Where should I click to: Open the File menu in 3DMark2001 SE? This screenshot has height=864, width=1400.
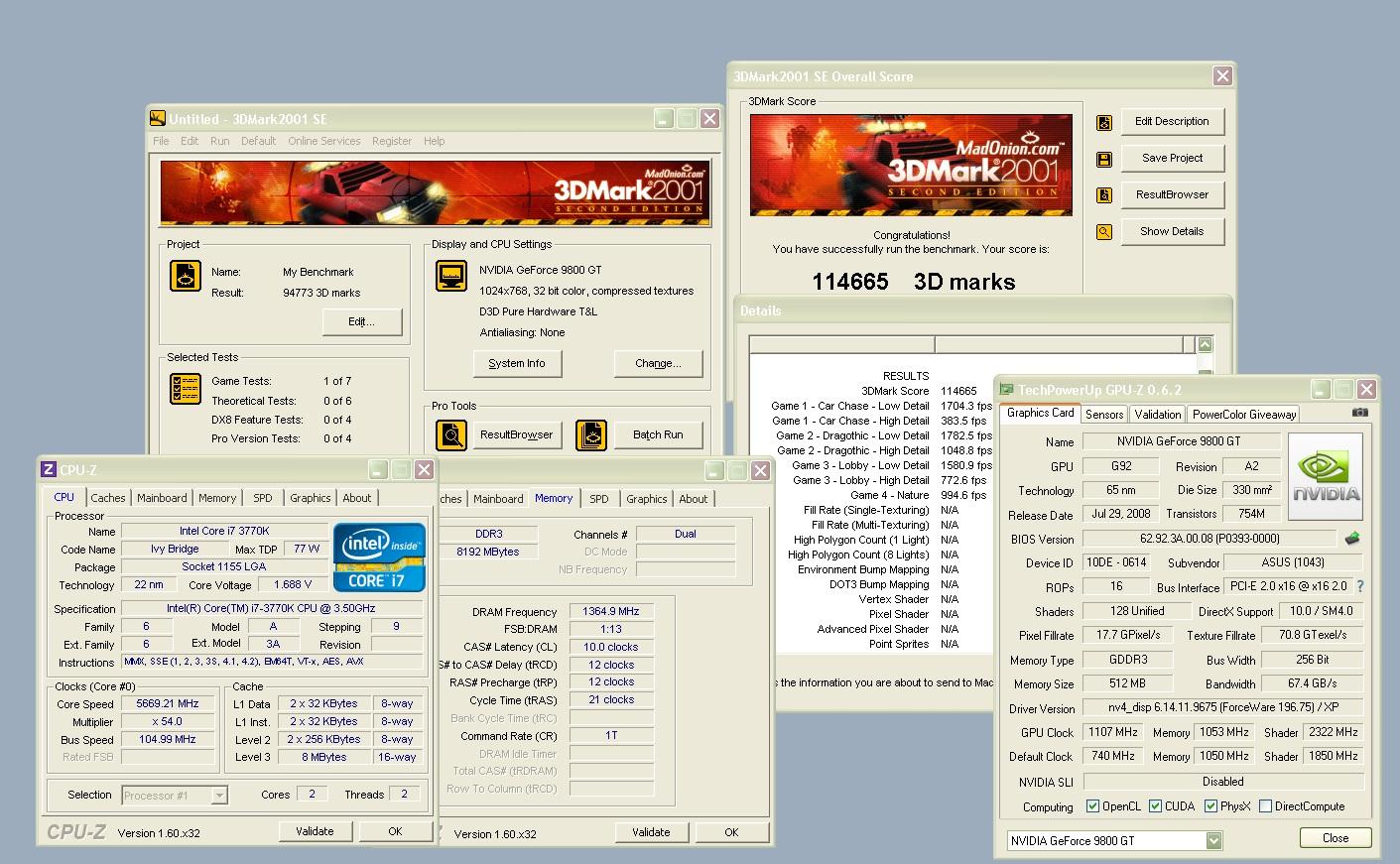point(161,141)
